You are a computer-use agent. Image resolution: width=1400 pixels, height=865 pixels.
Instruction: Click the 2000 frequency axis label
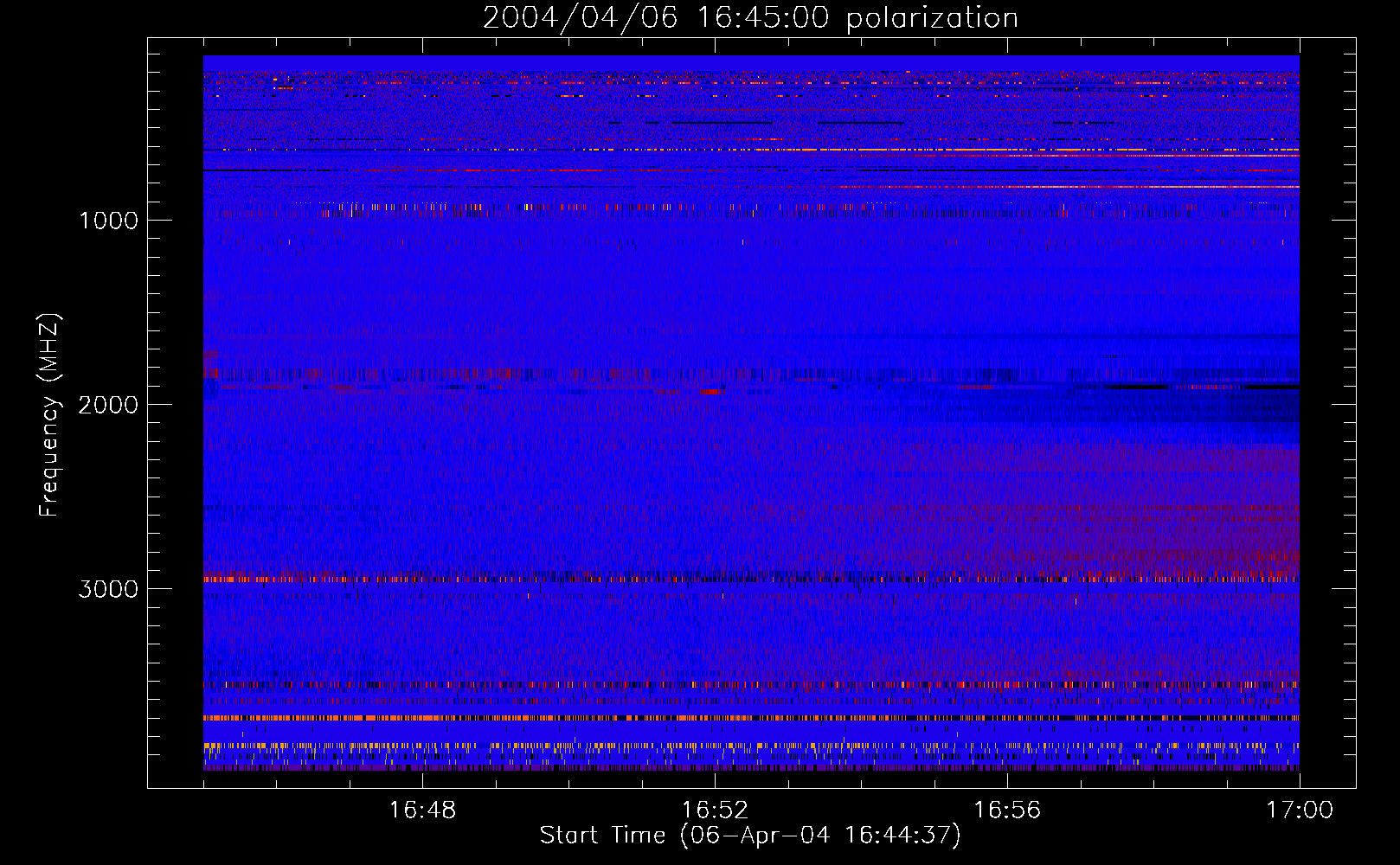pos(108,405)
